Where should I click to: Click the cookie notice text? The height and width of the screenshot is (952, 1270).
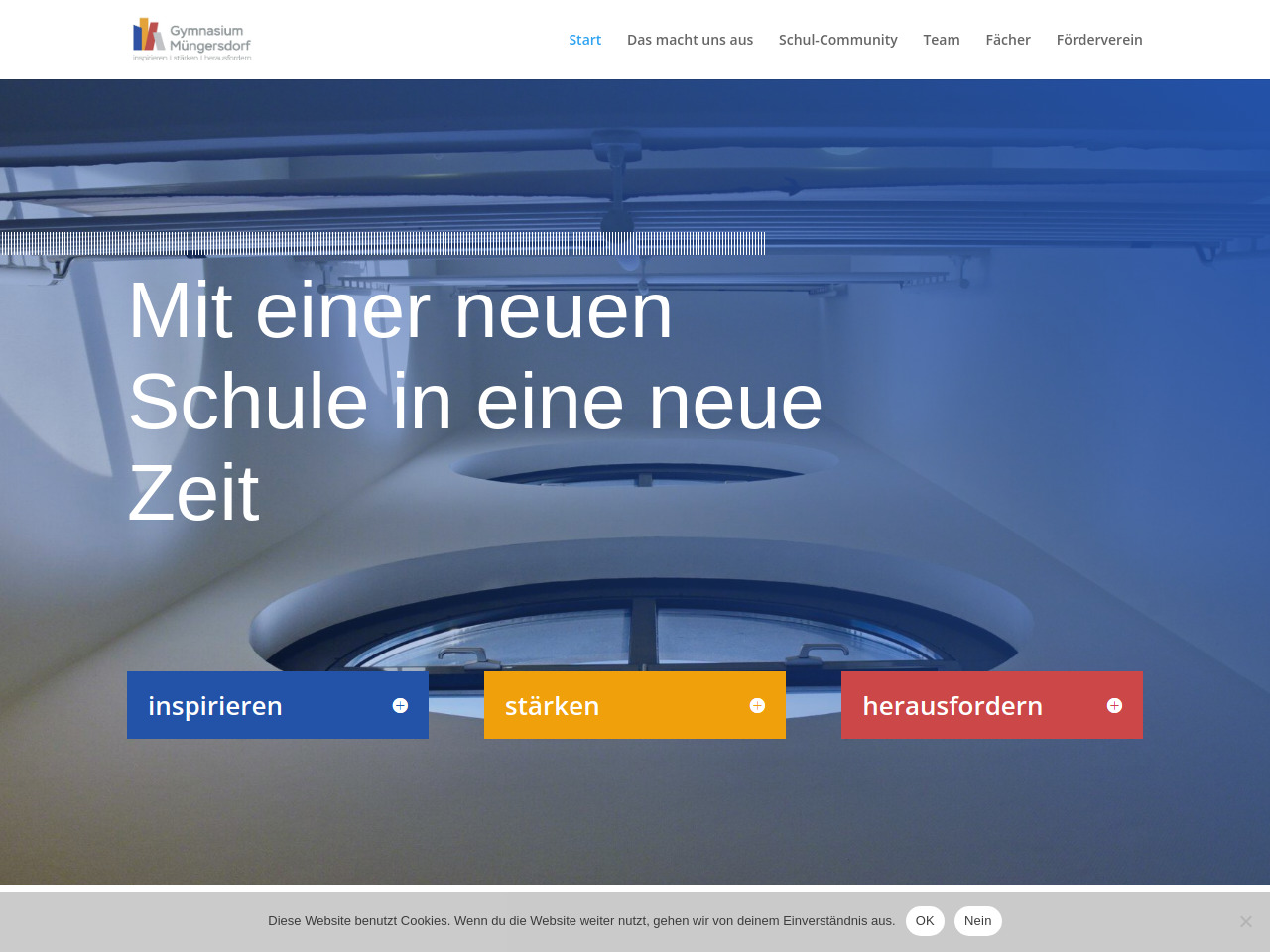(580, 921)
